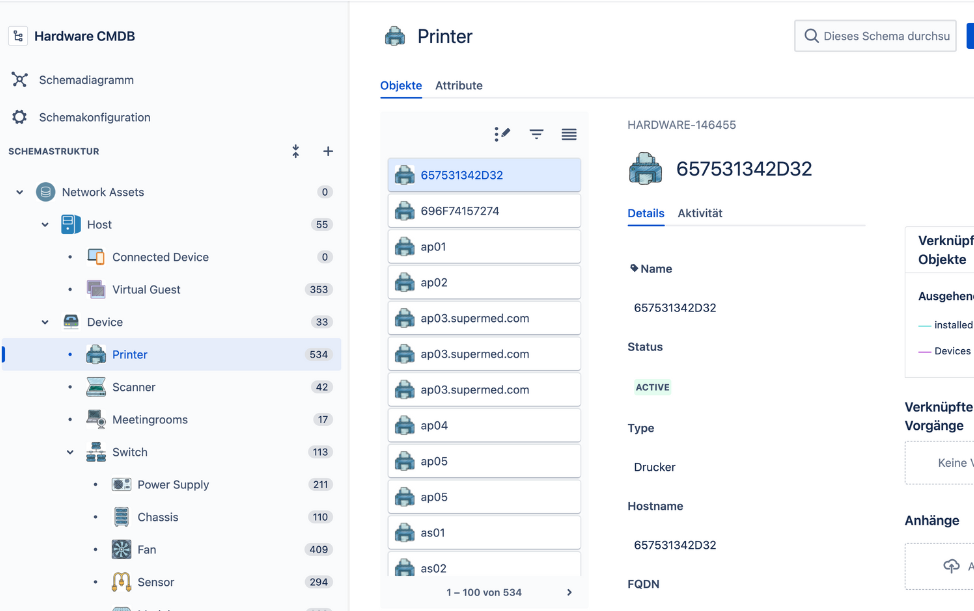
Task: Collapse the Switch tree node
Action: [x=70, y=452]
